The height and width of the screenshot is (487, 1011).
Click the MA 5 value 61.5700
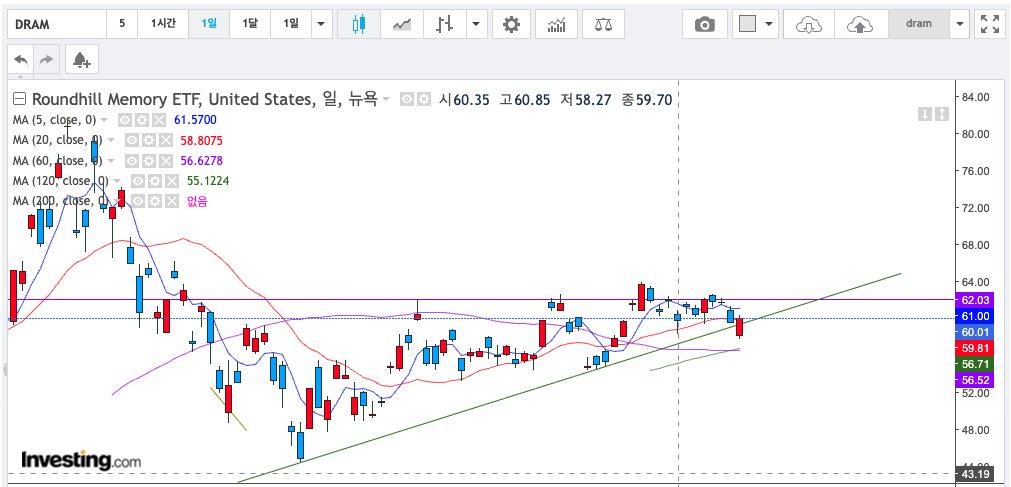[195, 119]
